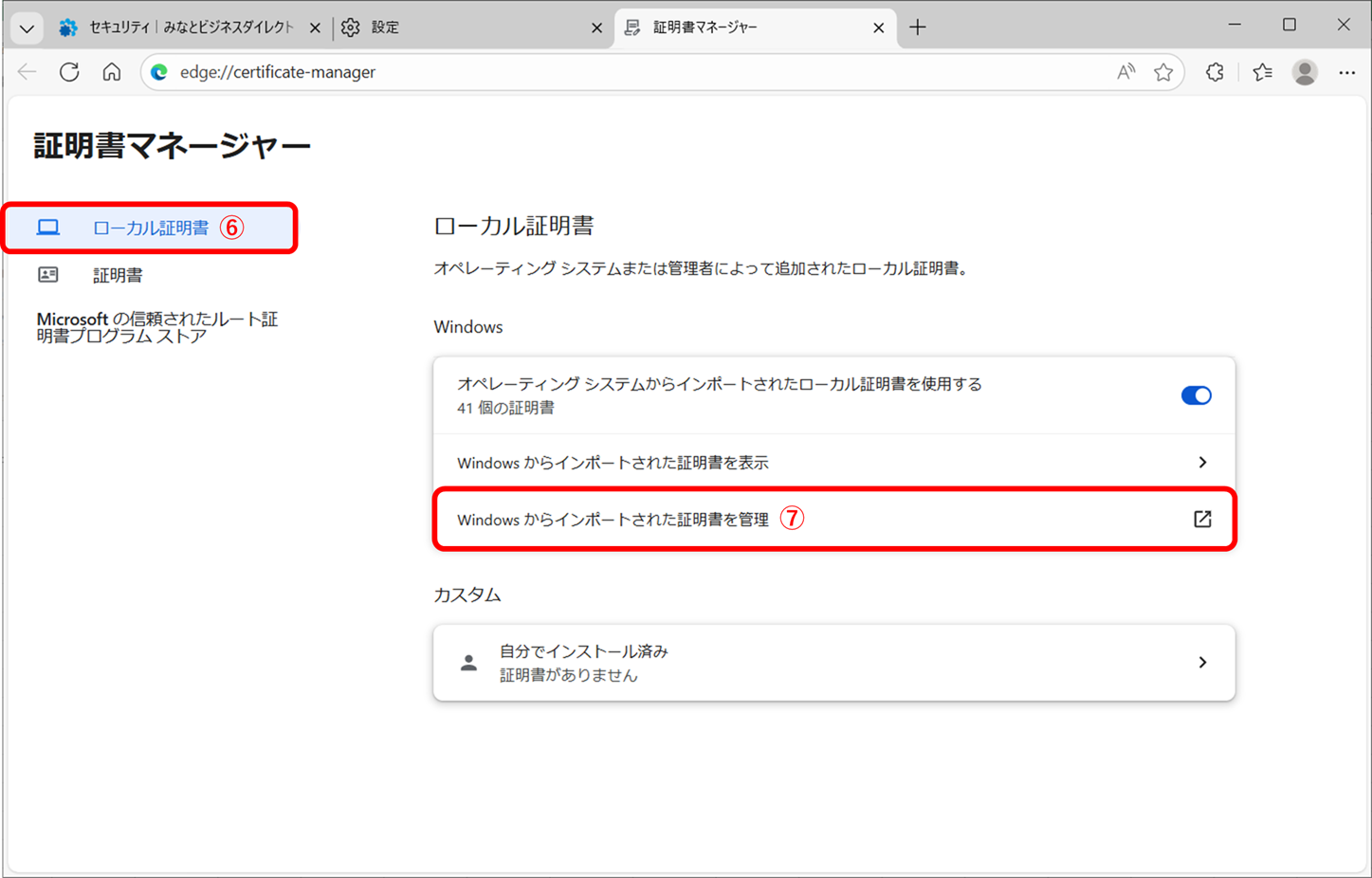Select ローカル証明書 in the sidebar
This screenshot has width=1372, height=878.
coord(150,228)
